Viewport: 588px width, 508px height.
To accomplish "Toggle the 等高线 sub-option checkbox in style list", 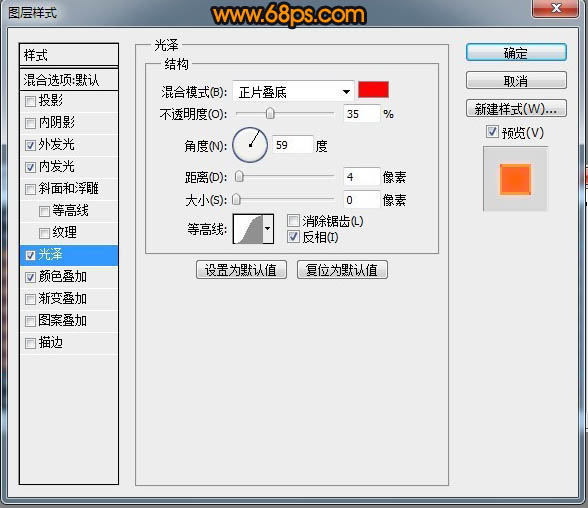I will coord(44,211).
